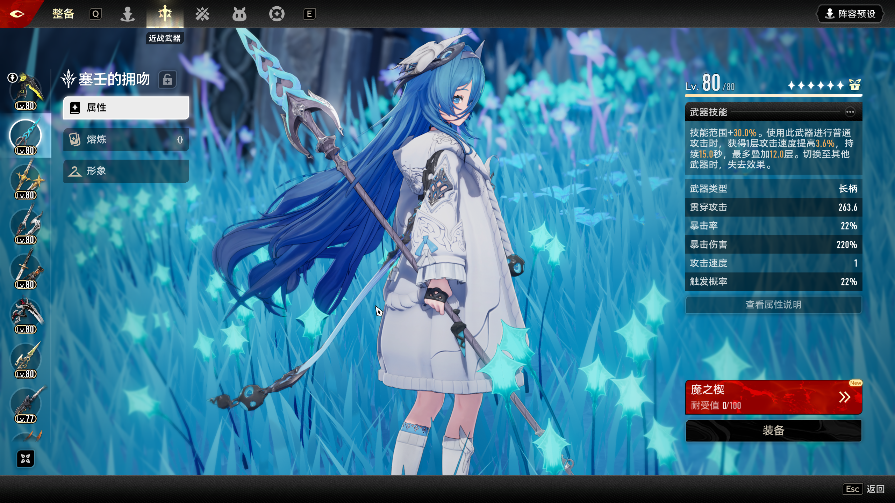Click 查看属性说明 to view attribute descriptions

(x=773, y=304)
